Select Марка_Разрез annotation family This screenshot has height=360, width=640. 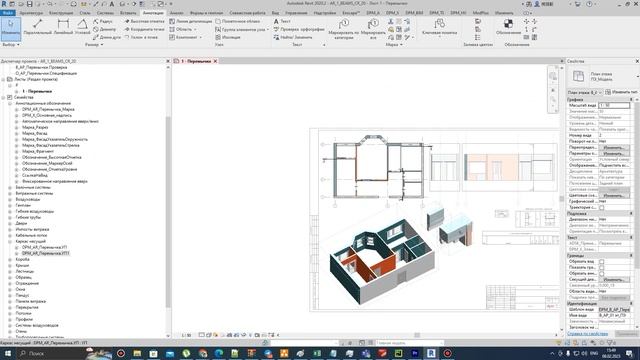coord(35,127)
